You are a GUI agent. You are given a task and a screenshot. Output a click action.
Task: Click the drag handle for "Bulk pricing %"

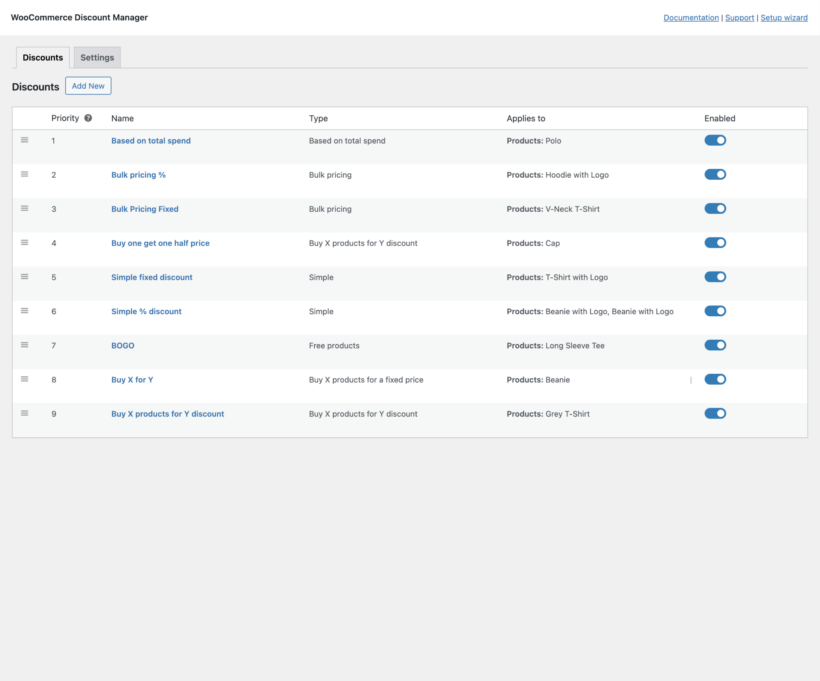coord(24,174)
